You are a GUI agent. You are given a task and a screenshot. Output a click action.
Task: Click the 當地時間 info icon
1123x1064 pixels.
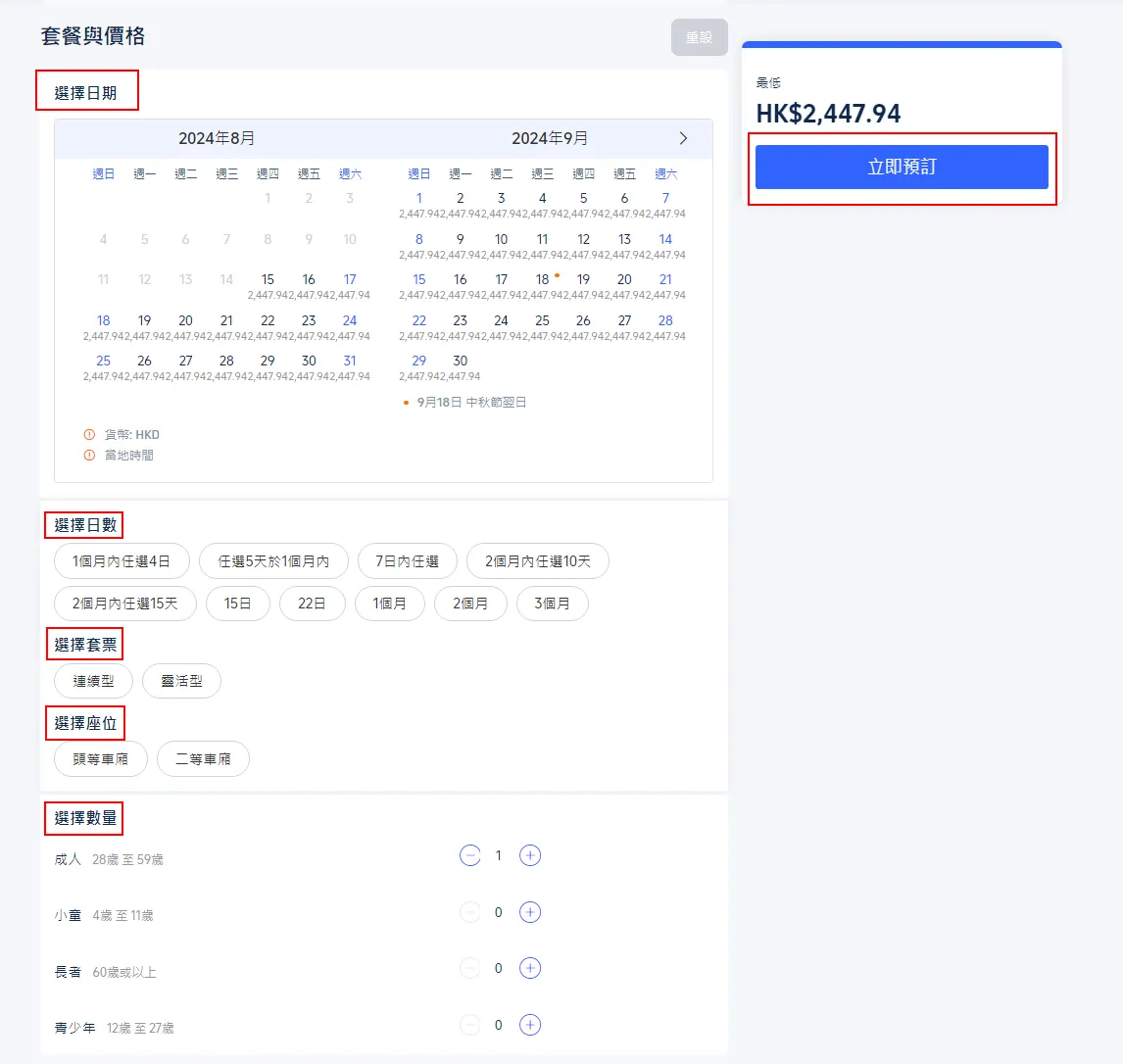tap(89, 456)
